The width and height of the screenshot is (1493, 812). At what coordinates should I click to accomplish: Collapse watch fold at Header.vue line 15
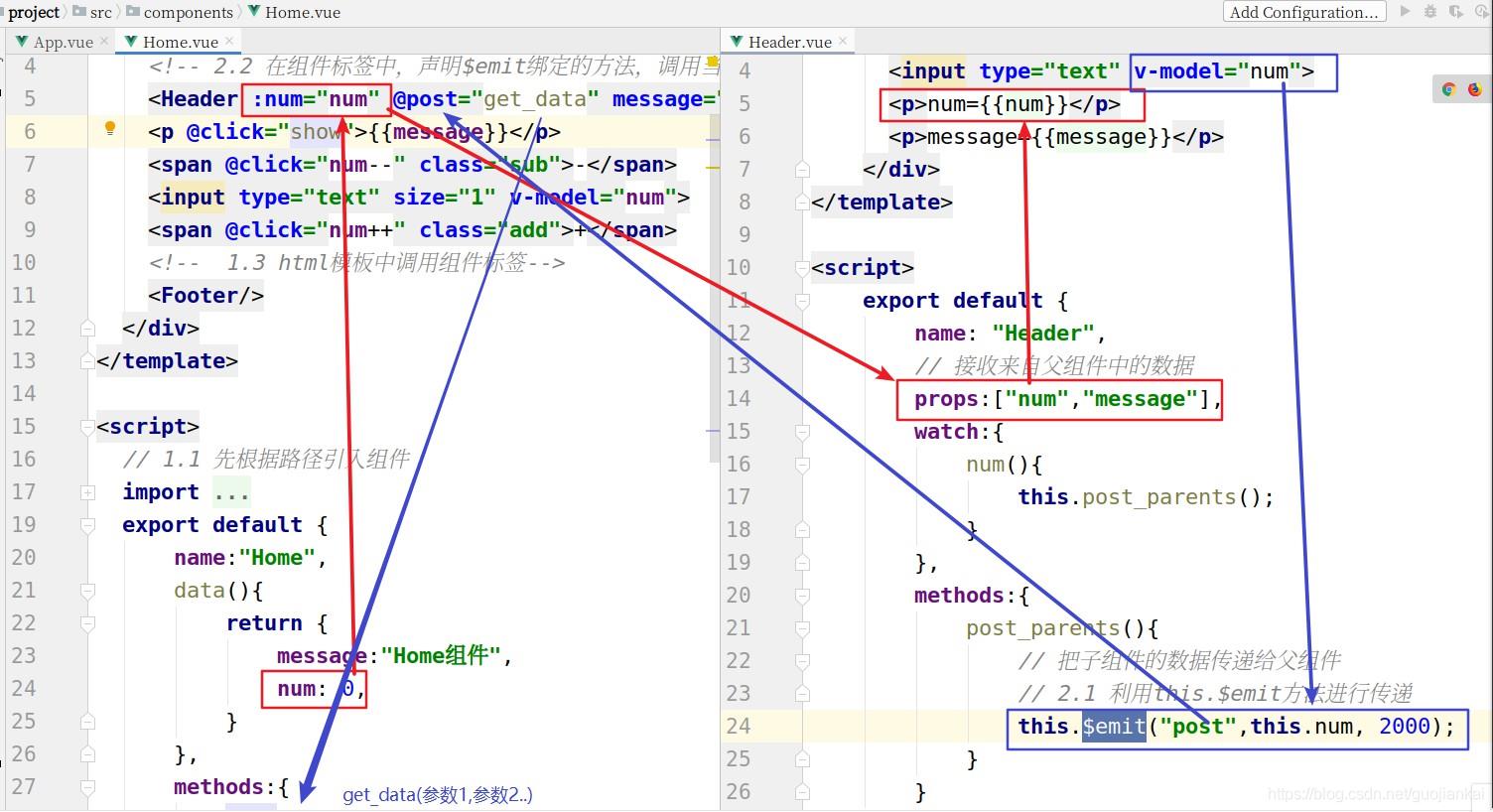[802, 432]
